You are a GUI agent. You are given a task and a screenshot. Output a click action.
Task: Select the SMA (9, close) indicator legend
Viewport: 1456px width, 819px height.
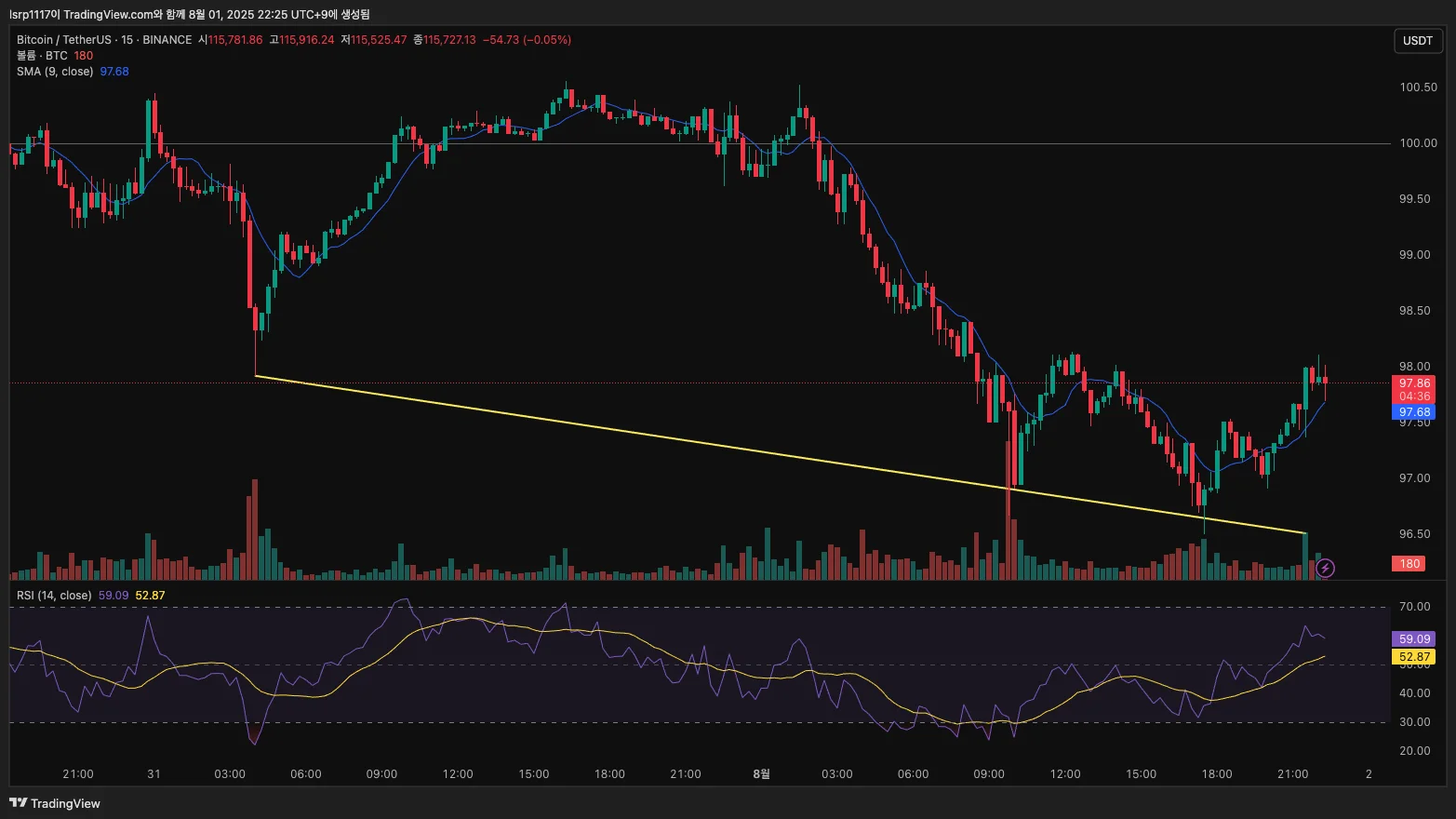(x=55, y=72)
